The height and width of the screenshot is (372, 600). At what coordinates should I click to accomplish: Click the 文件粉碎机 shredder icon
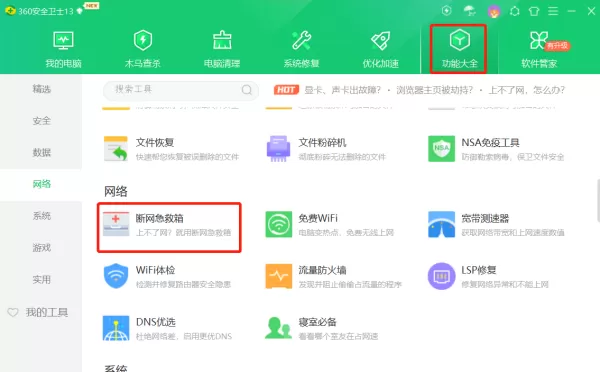(279, 149)
